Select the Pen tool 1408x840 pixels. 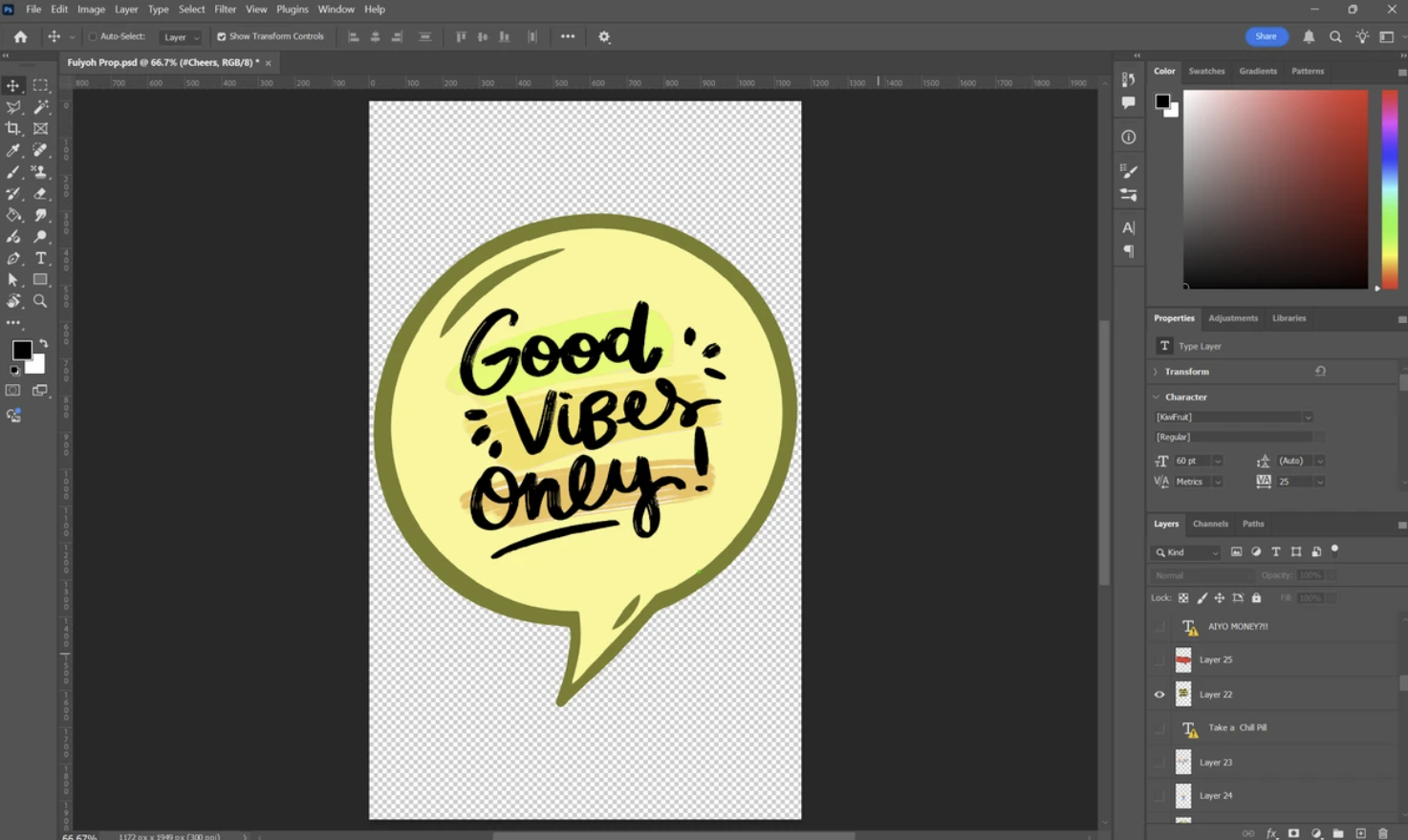(13, 258)
